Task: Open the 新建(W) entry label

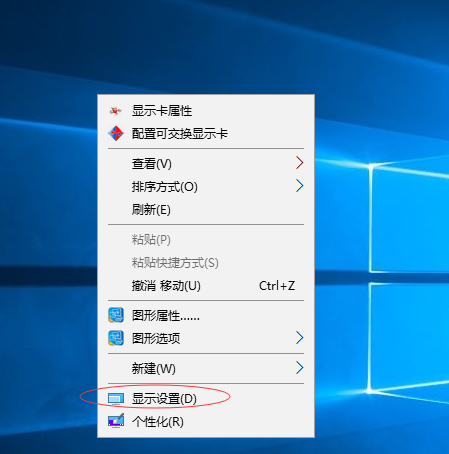Action: (x=154, y=368)
